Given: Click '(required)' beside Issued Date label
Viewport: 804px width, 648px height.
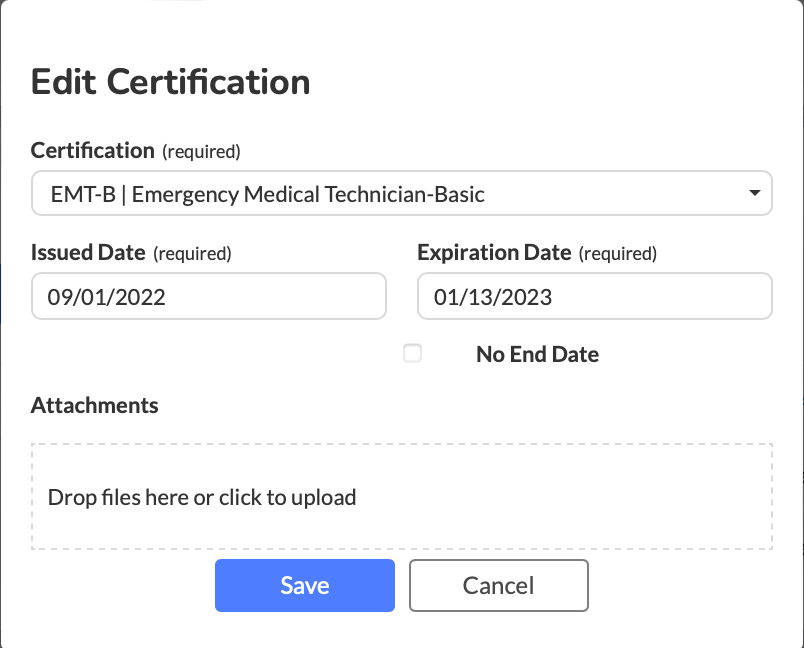Looking at the screenshot, I should click(x=192, y=254).
